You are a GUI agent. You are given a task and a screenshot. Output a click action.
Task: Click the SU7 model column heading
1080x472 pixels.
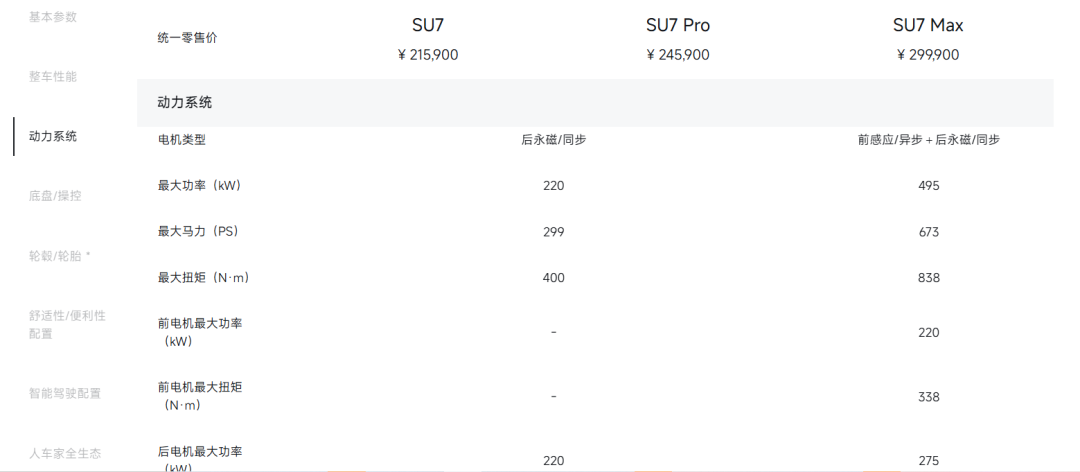click(428, 25)
